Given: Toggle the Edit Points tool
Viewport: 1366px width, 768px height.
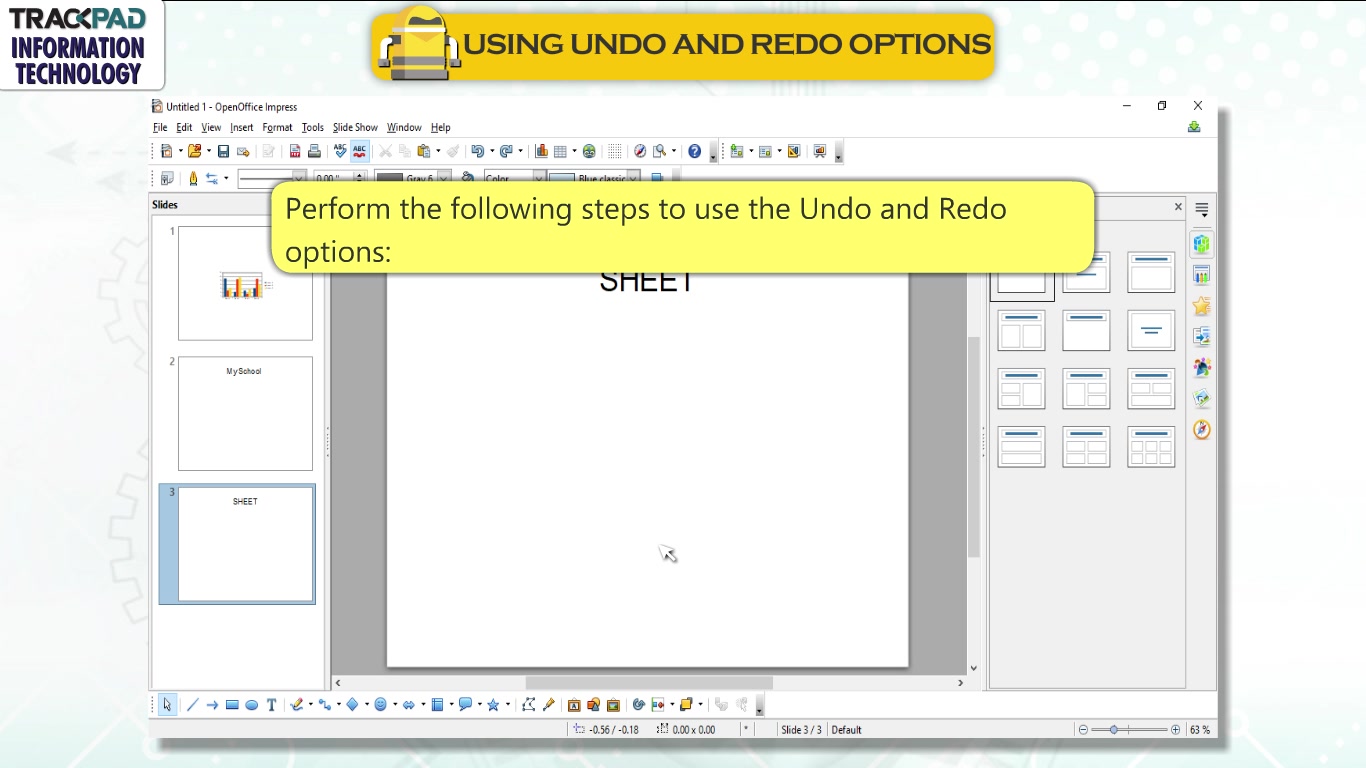Looking at the screenshot, I should [529, 705].
